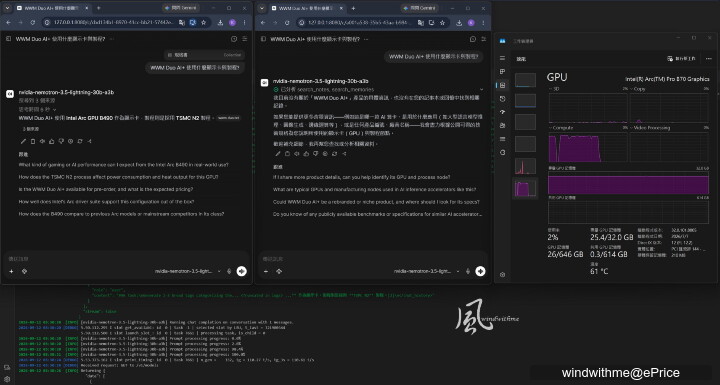Click follow-up about WWM Duo AI+ pre-order pricing
Viewport: 720px width, 385px height.
click(106, 189)
